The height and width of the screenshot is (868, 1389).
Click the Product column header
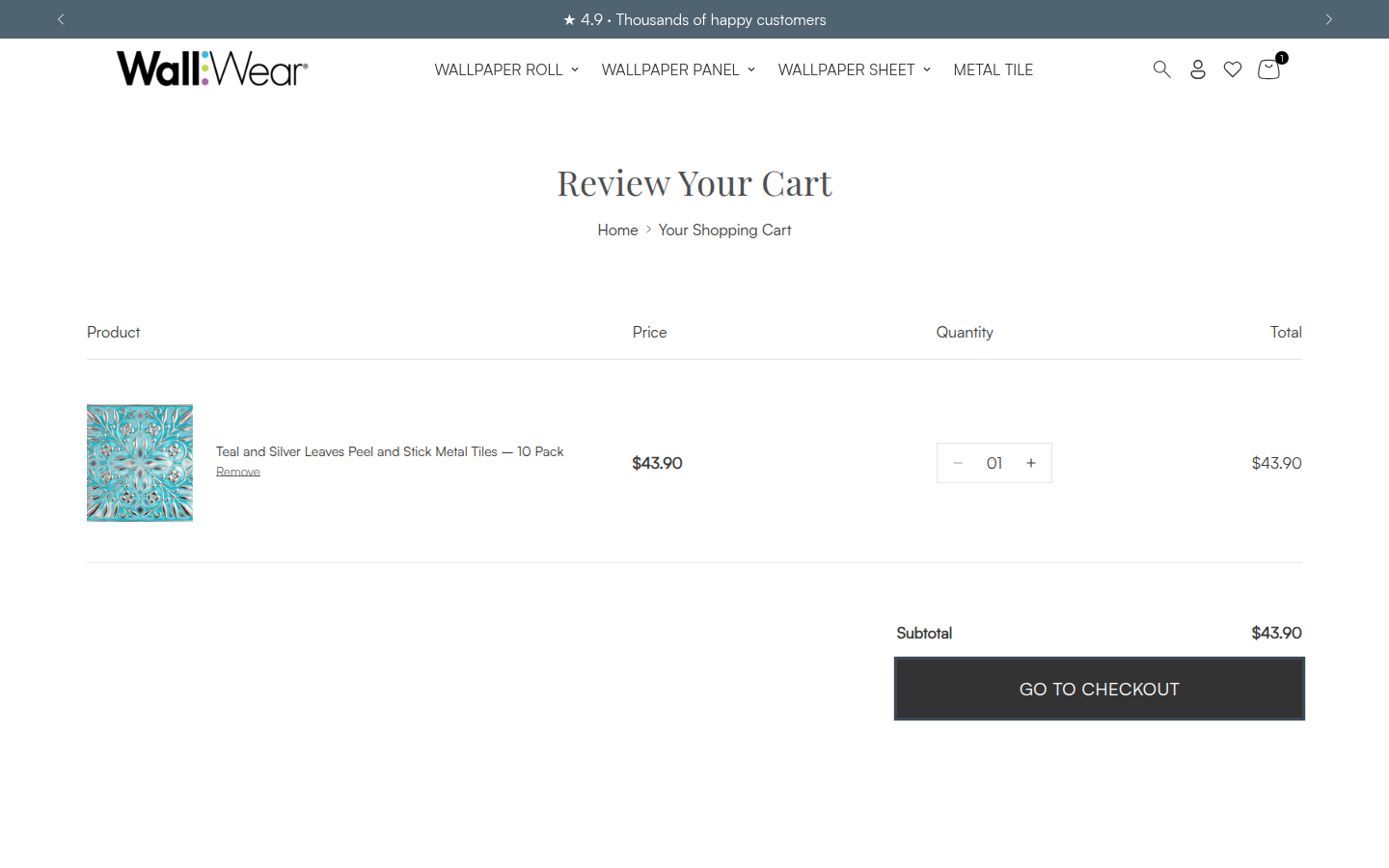click(114, 332)
